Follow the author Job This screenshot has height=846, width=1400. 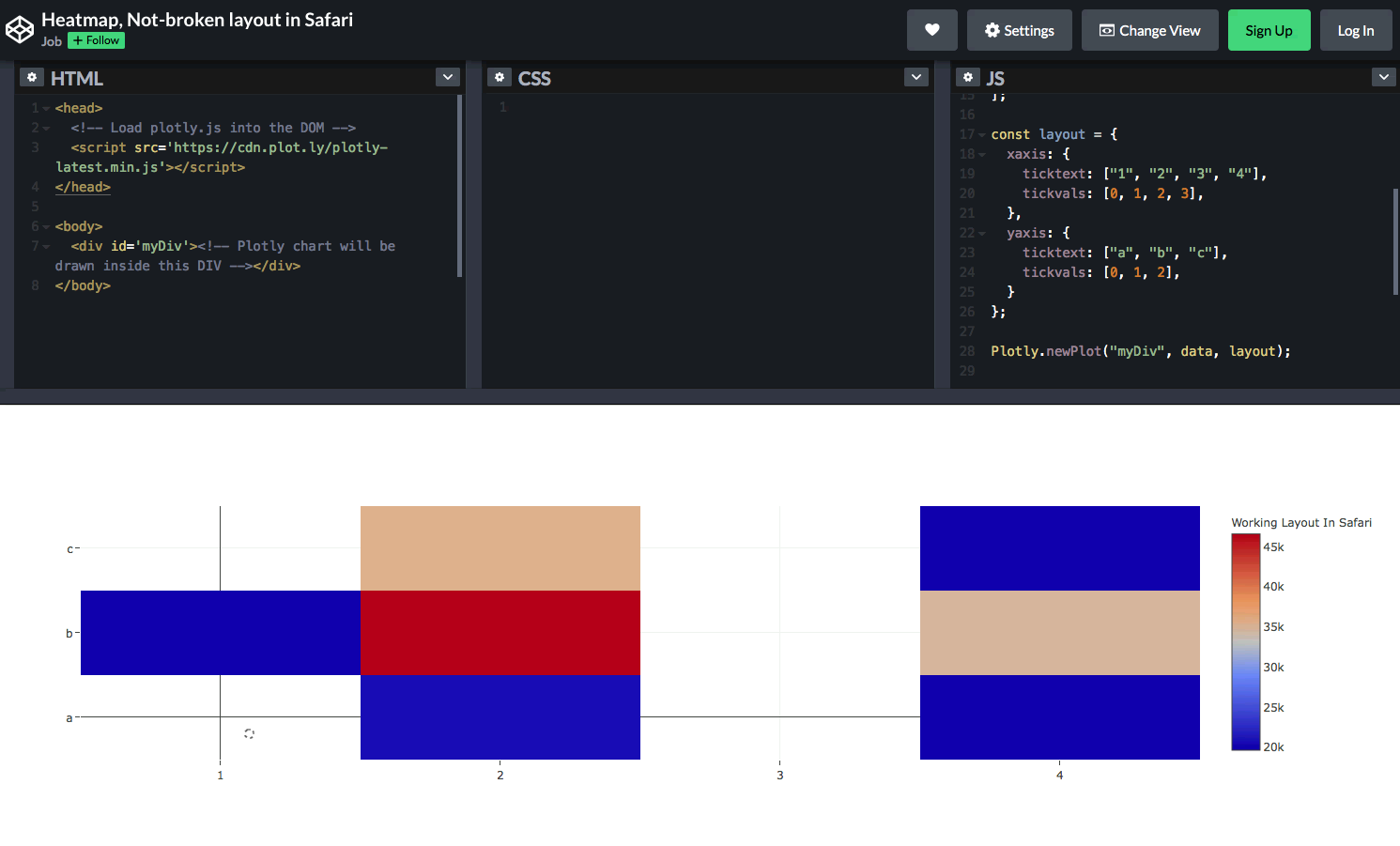pos(97,40)
